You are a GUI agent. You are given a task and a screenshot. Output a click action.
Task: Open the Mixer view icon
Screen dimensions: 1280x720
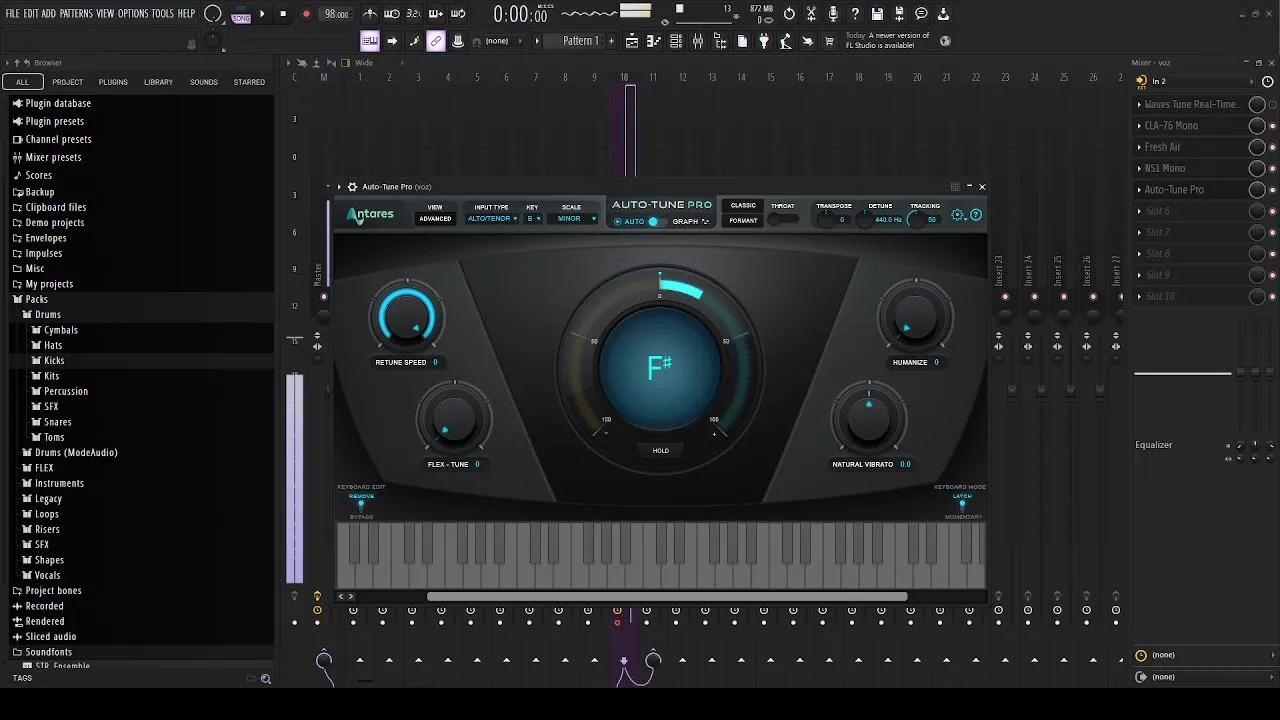(x=698, y=41)
